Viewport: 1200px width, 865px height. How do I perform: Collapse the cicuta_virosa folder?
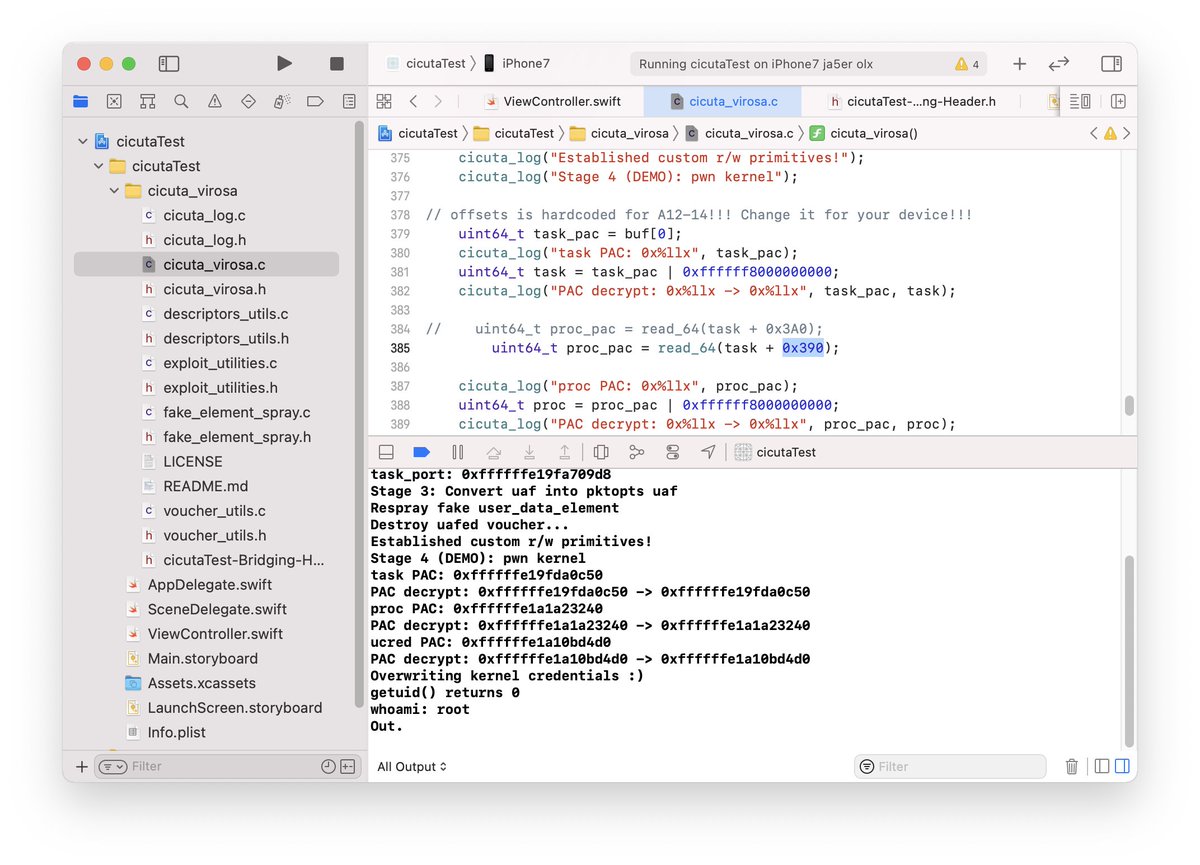tap(114, 191)
